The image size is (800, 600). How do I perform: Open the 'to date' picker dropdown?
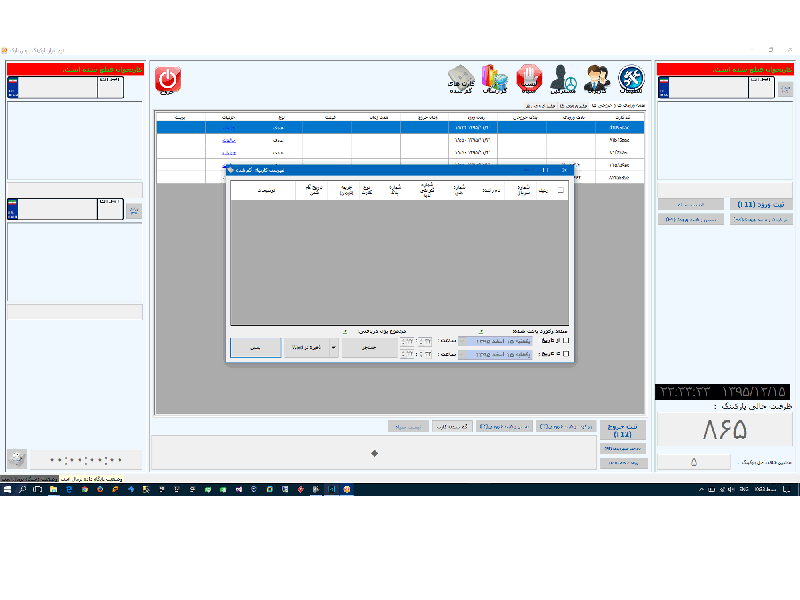462,354
